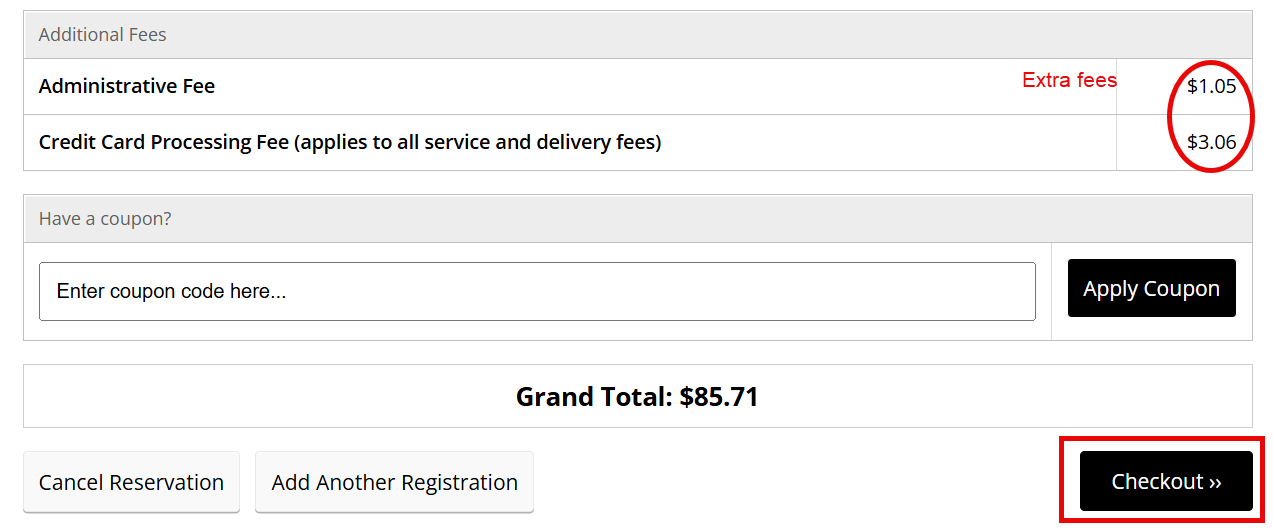Click the $85.71 grand total amount
The image size is (1273, 532).
tap(719, 397)
